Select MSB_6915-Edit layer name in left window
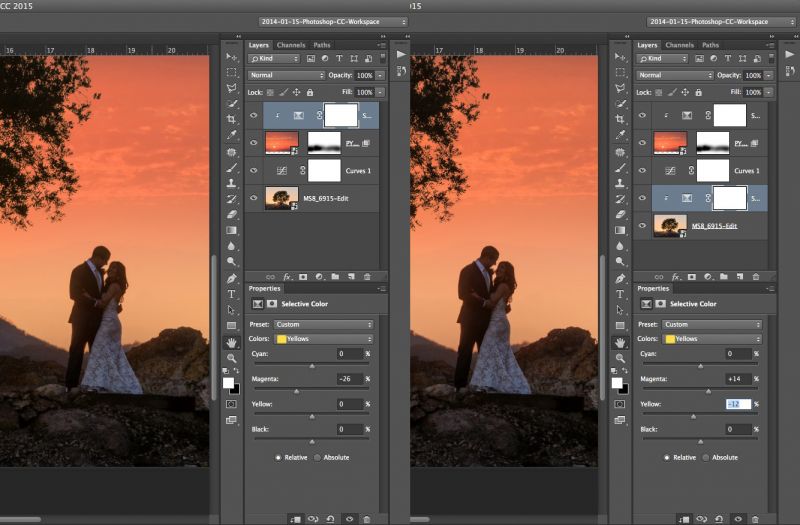 coord(326,198)
